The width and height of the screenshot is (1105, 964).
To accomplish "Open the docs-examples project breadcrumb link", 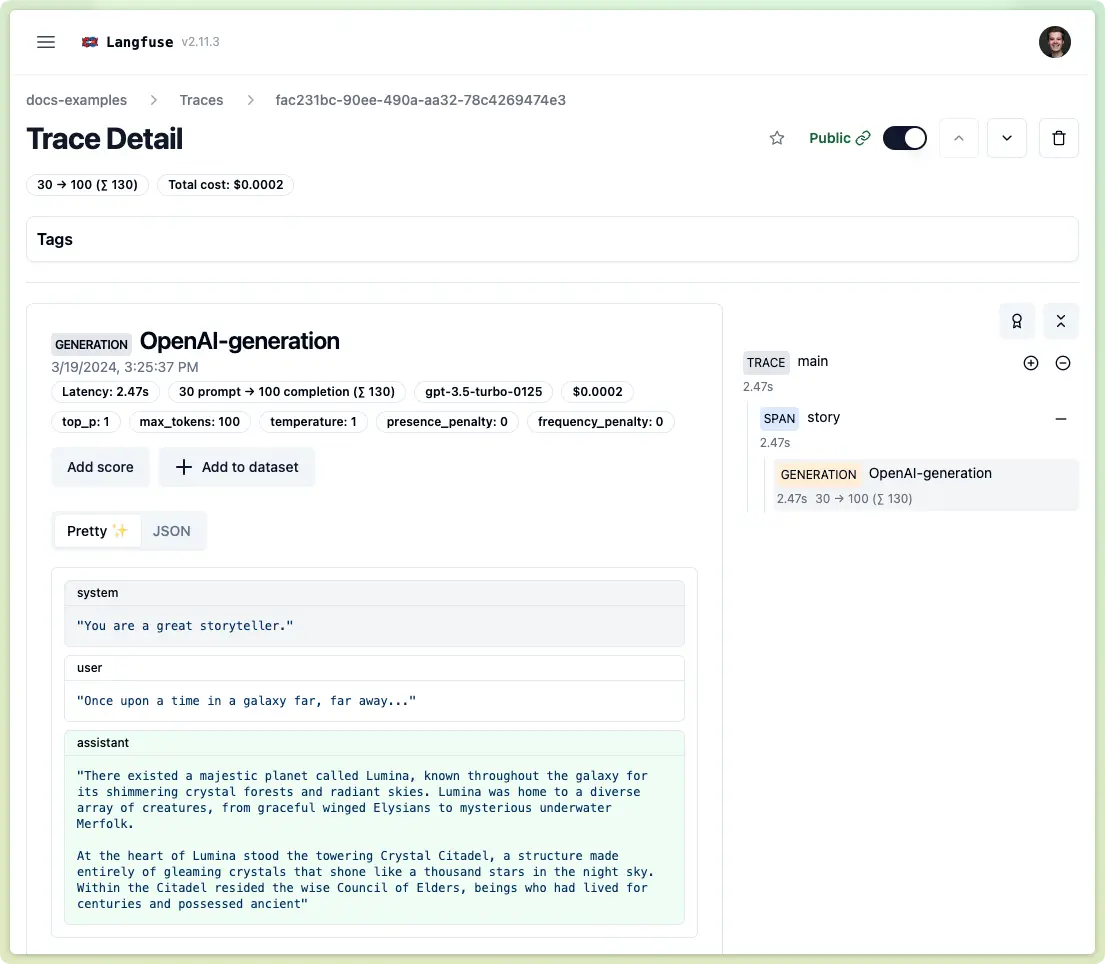I will click(x=76, y=100).
